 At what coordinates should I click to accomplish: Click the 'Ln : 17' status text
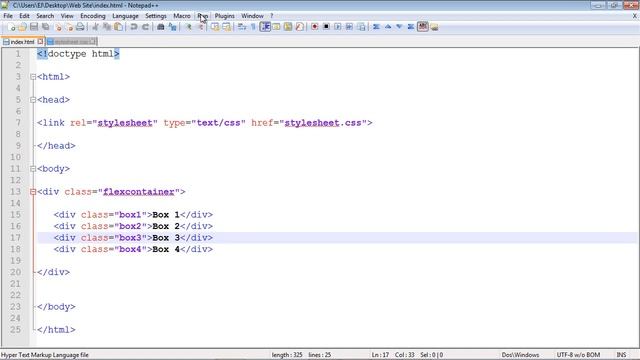tap(380, 355)
